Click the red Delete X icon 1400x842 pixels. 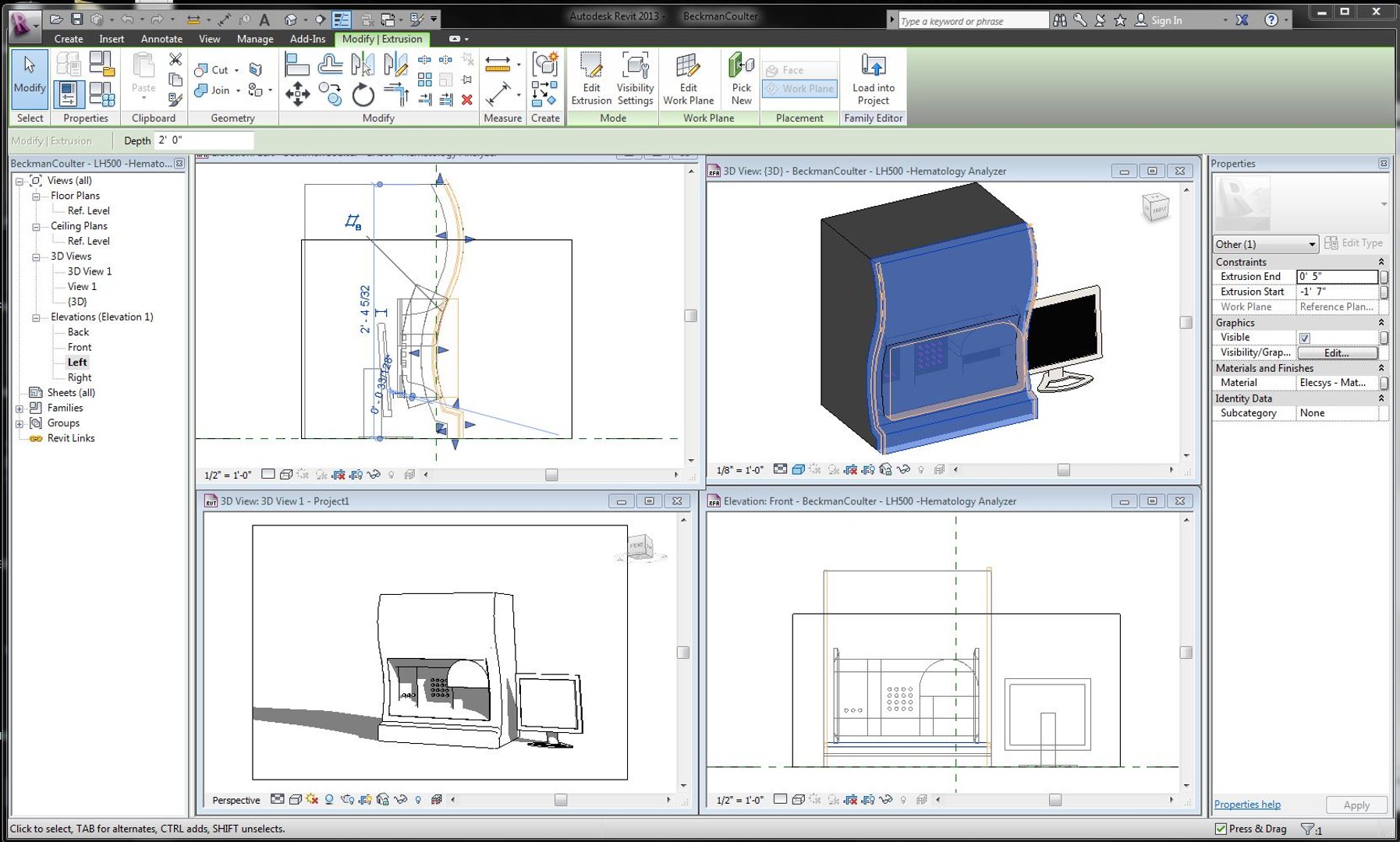coord(466,99)
